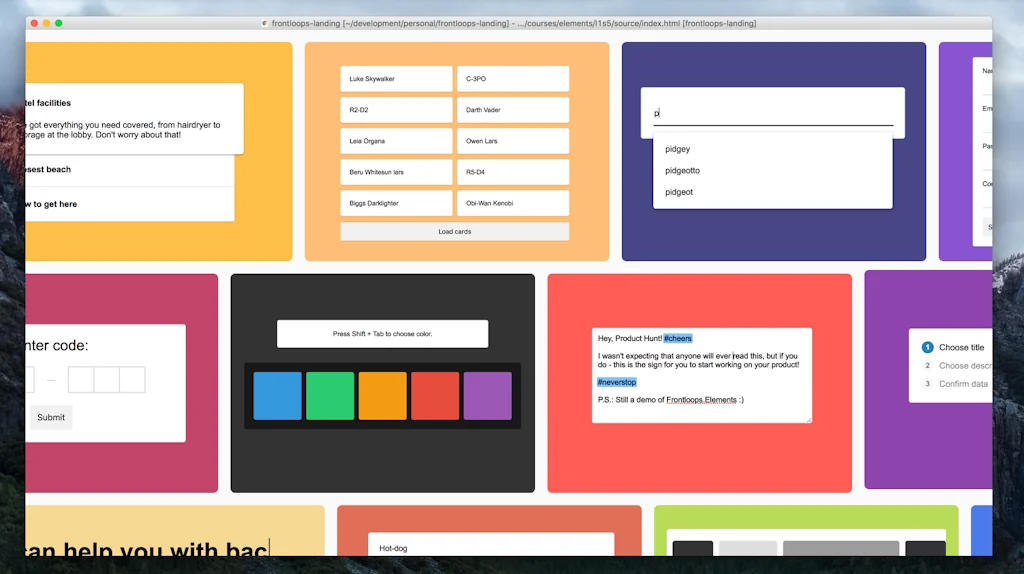Close the frontloops-landing window
The image size is (1024, 574).
[x=35, y=23]
